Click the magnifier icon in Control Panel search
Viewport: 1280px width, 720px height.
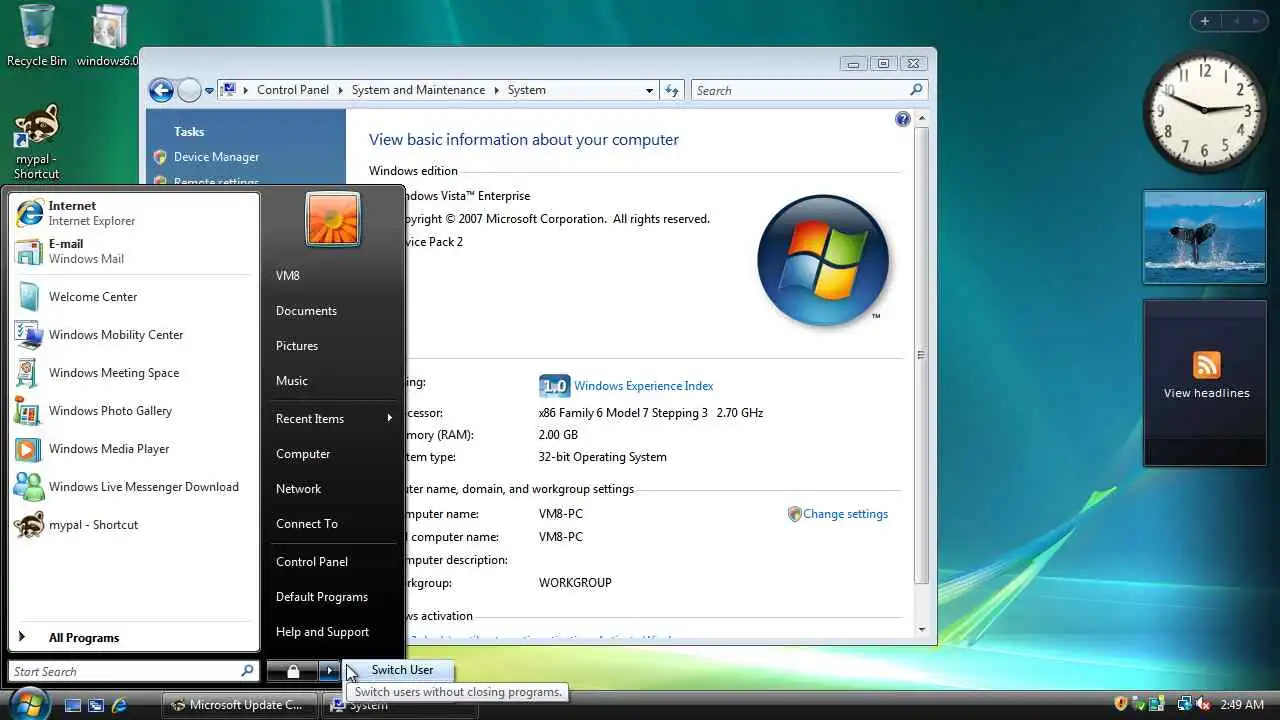point(915,90)
